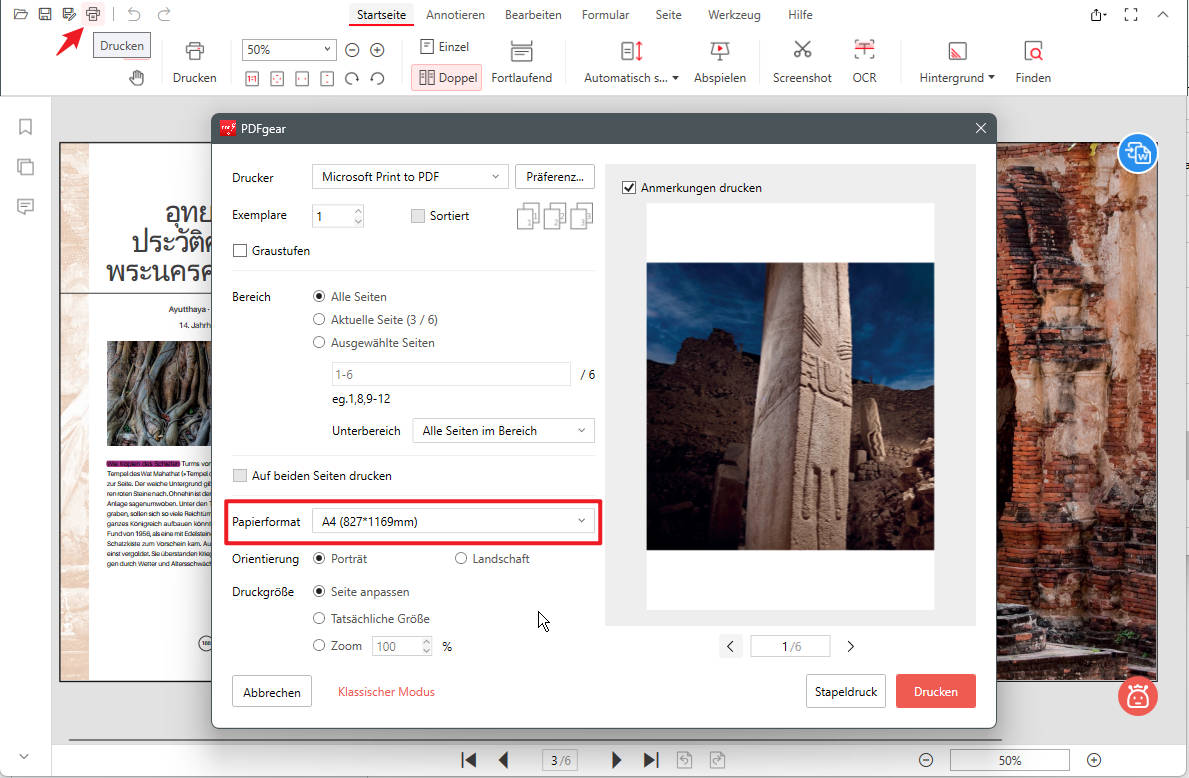The image size is (1189, 778).
Task: Open the Finden search tool
Action: tap(1032, 60)
